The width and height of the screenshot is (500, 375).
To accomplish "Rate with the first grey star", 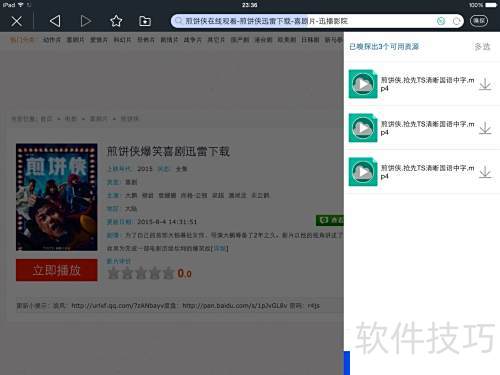I will (x=114, y=273).
